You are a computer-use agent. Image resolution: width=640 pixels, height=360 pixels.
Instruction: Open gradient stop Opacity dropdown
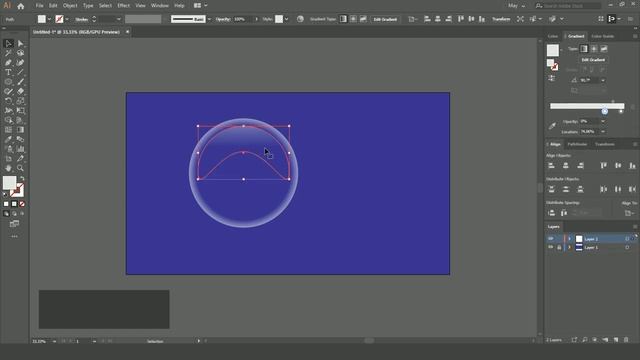(603, 121)
